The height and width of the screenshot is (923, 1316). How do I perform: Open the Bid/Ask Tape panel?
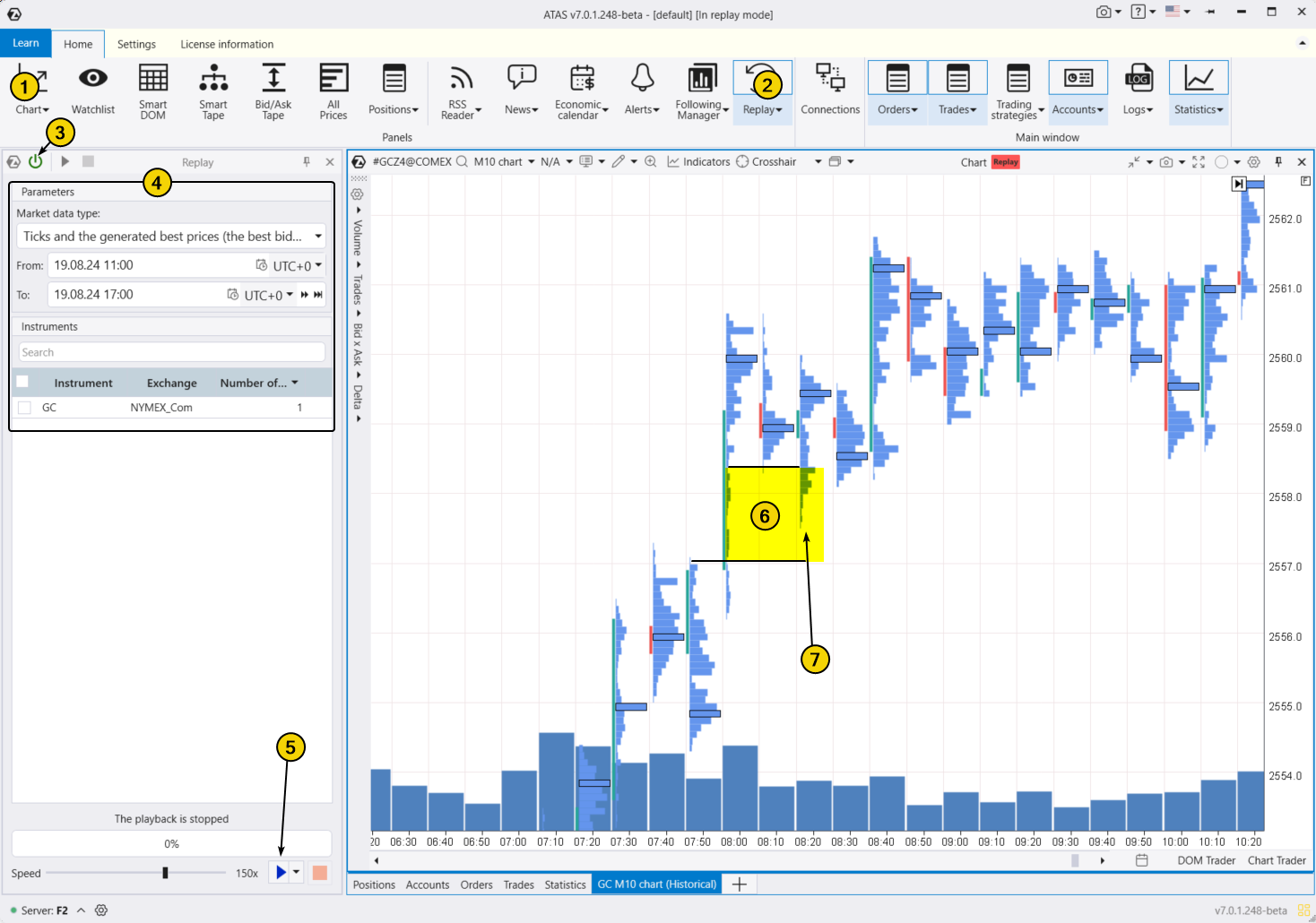pyautogui.click(x=273, y=90)
